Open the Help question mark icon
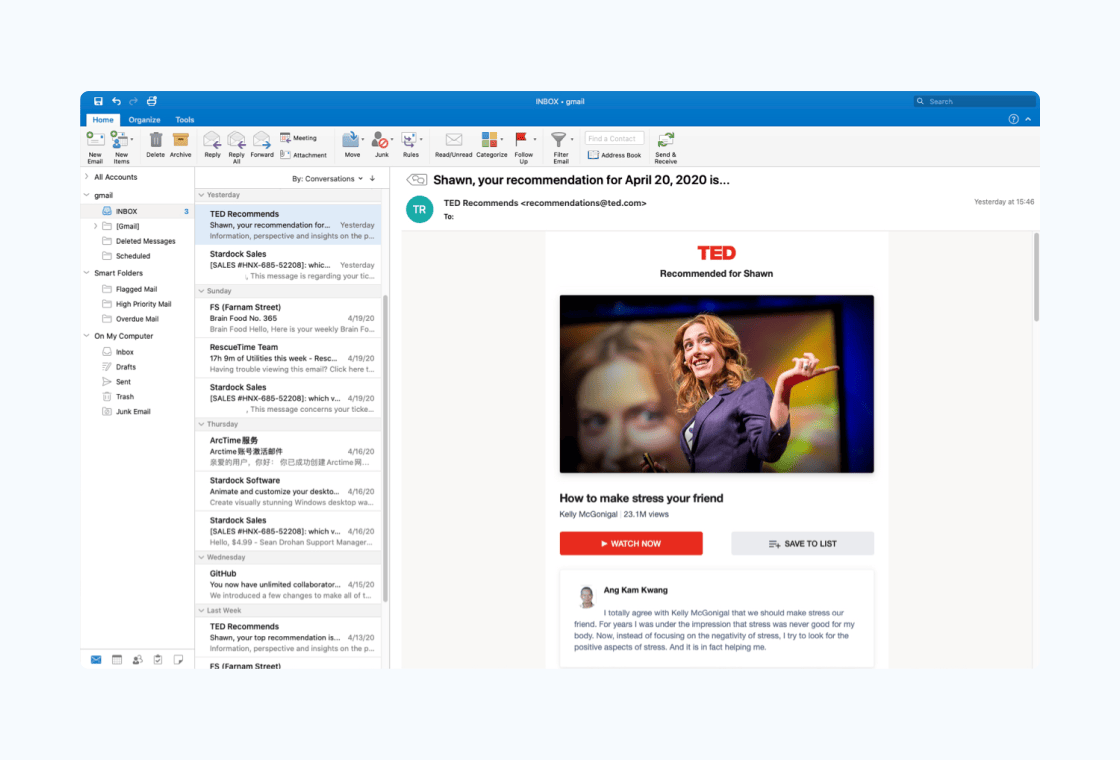Viewport: 1120px width, 760px height. pos(1013,119)
